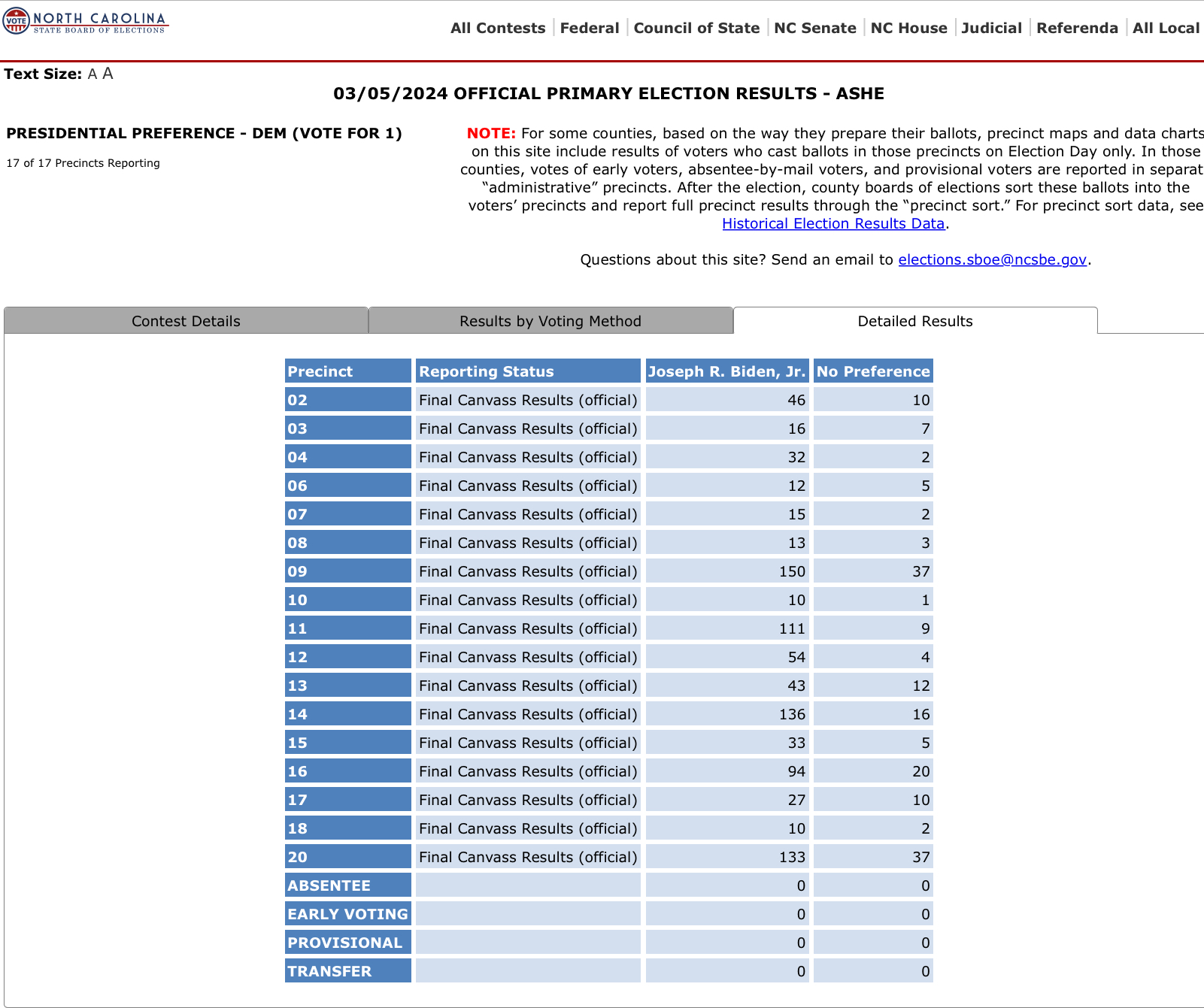This screenshot has width=1204, height=1008.
Task: Click the Precinct column header
Action: (x=348, y=371)
